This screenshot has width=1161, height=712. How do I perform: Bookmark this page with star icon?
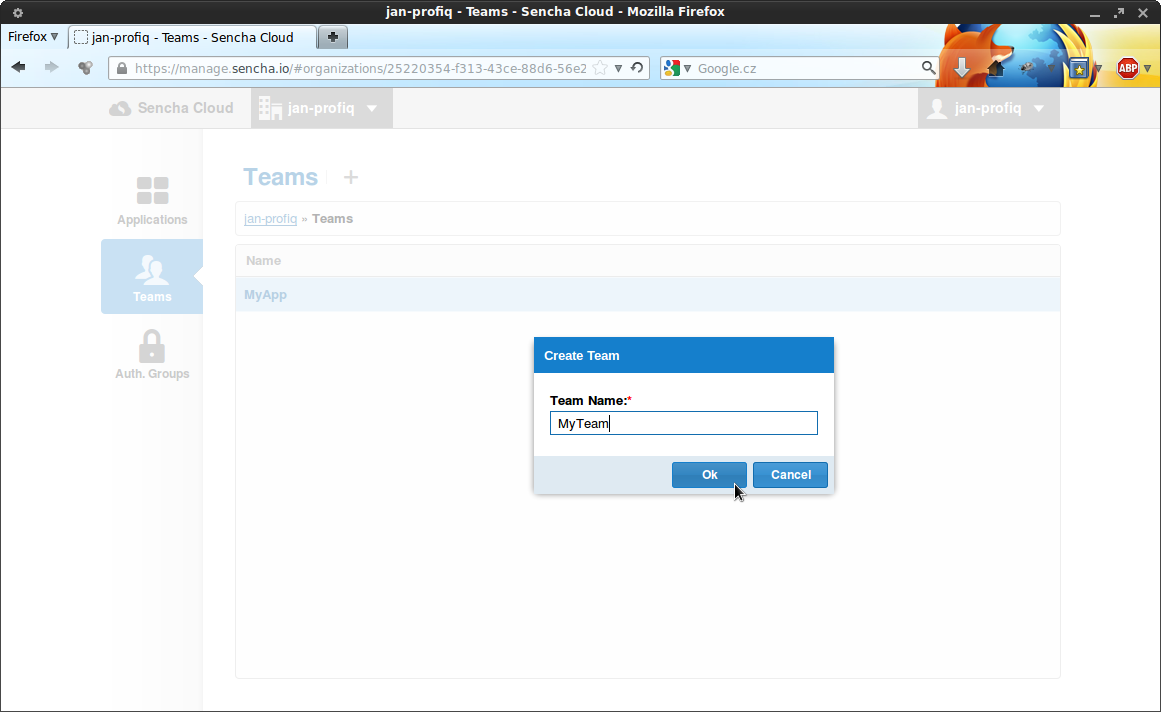point(600,68)
